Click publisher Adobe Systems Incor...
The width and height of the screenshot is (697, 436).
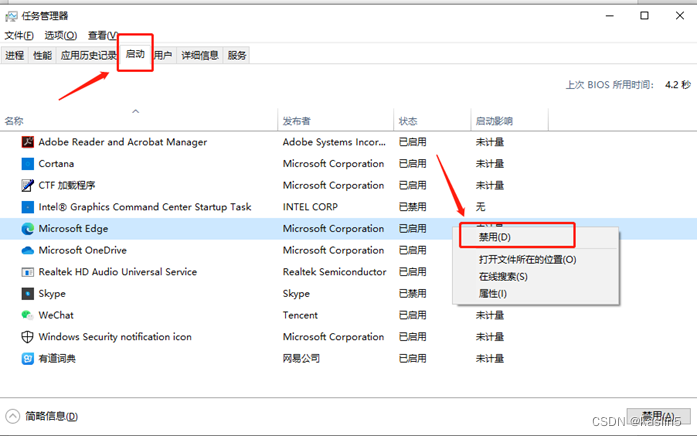[x=334, y=142]
